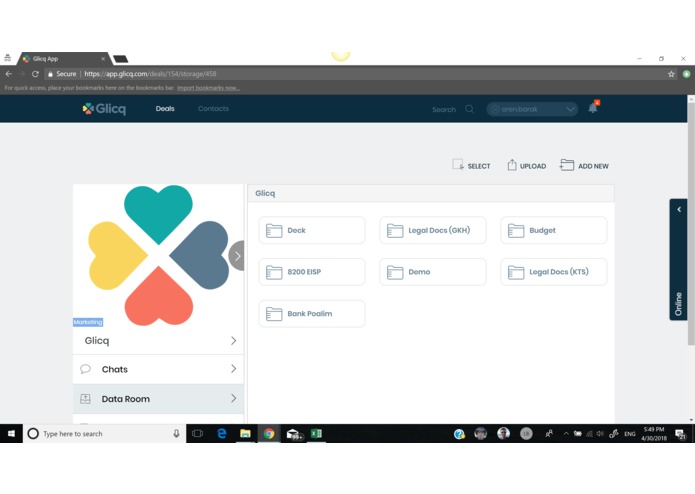695x494 pixels.
Task: Click the volume tray icon
Action: coord(600,434)
